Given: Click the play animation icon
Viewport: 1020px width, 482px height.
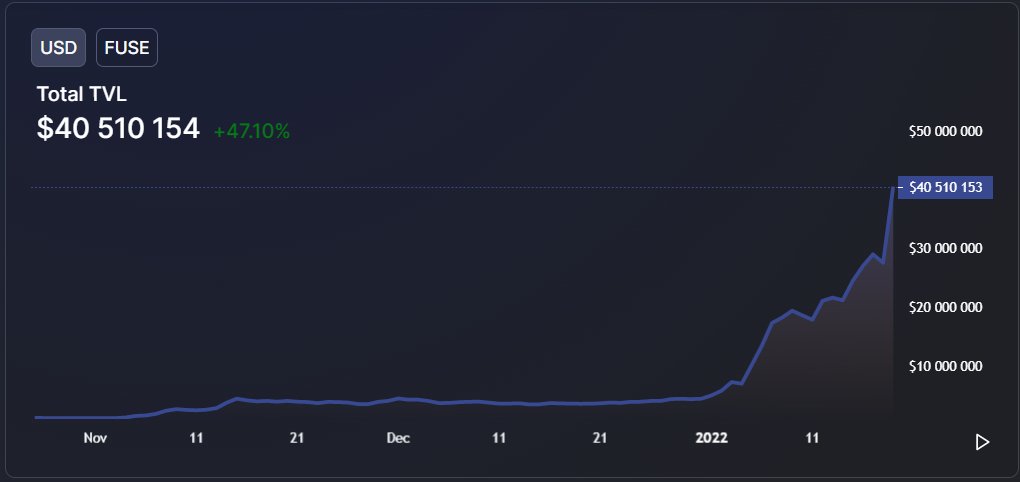Looking at the screenshot, I should coord(982,442).
